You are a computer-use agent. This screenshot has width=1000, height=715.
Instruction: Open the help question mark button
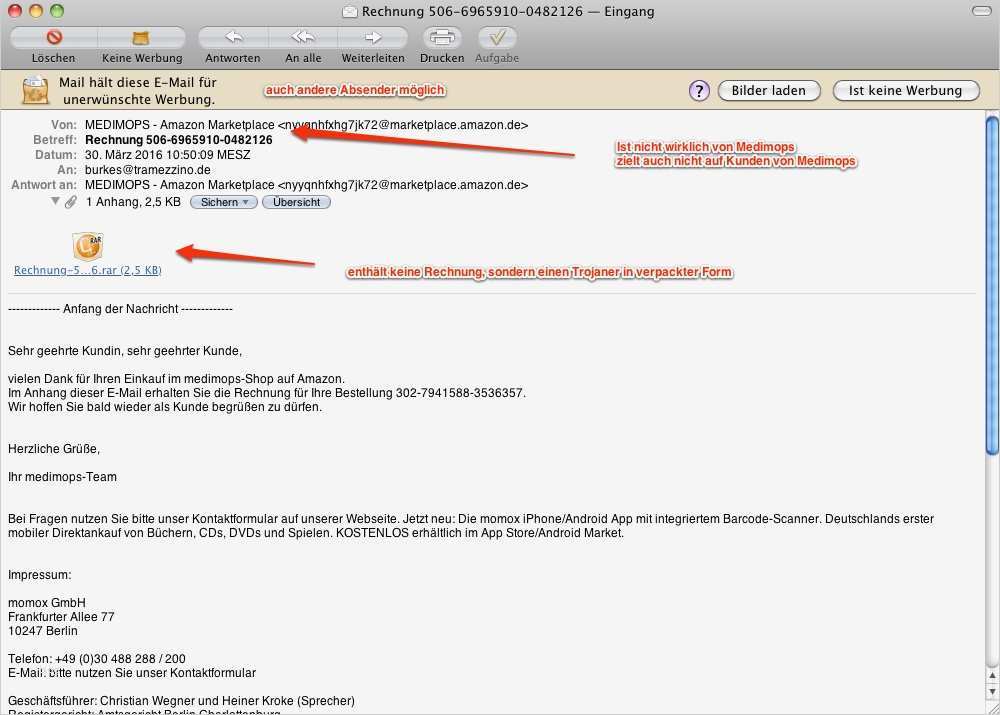(699, 91)
